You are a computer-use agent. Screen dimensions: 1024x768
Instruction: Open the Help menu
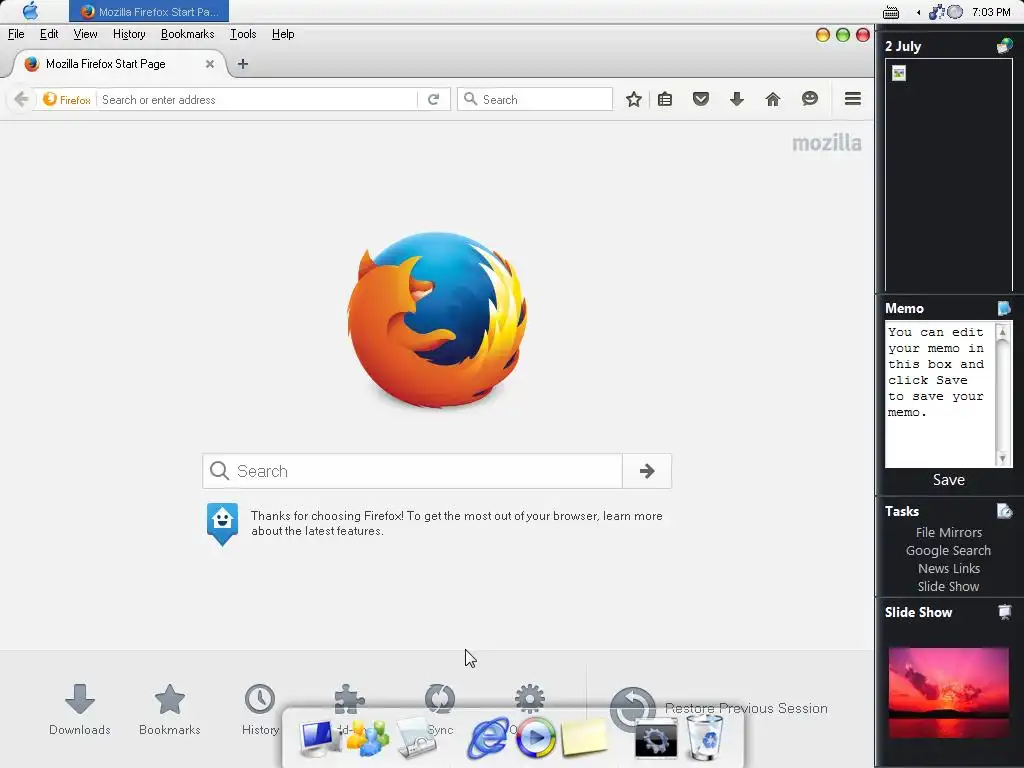pos(283,34)
